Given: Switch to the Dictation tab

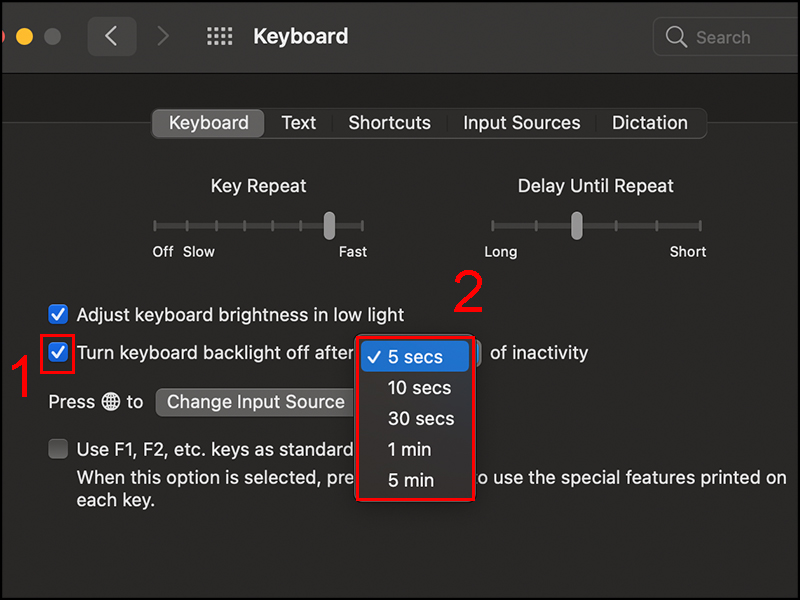Looking at the screenshot, I should pos(649,123).
